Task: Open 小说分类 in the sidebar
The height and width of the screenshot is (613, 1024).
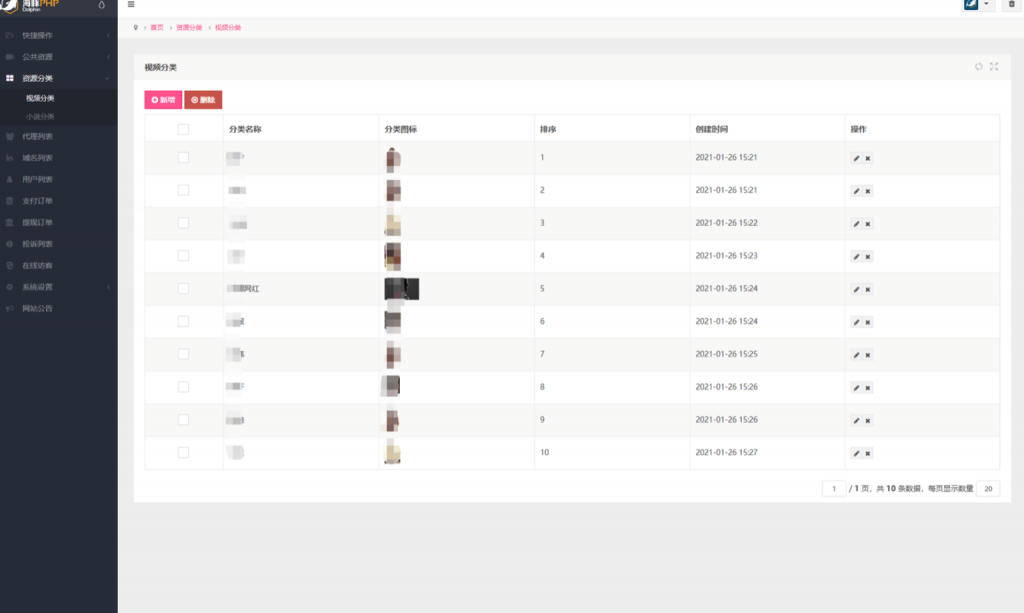Action: tap(40, 117)
